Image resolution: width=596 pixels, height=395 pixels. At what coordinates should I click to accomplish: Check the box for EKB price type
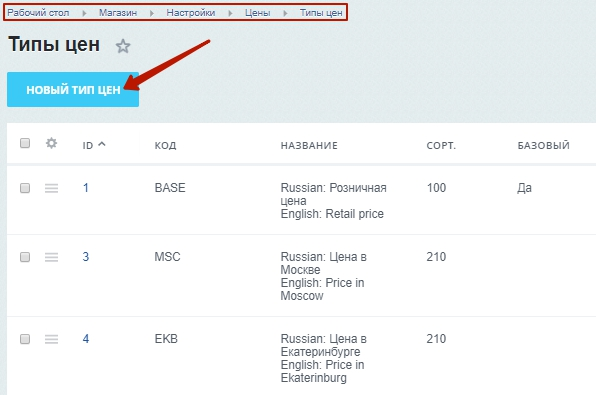(x=25, y=339)
